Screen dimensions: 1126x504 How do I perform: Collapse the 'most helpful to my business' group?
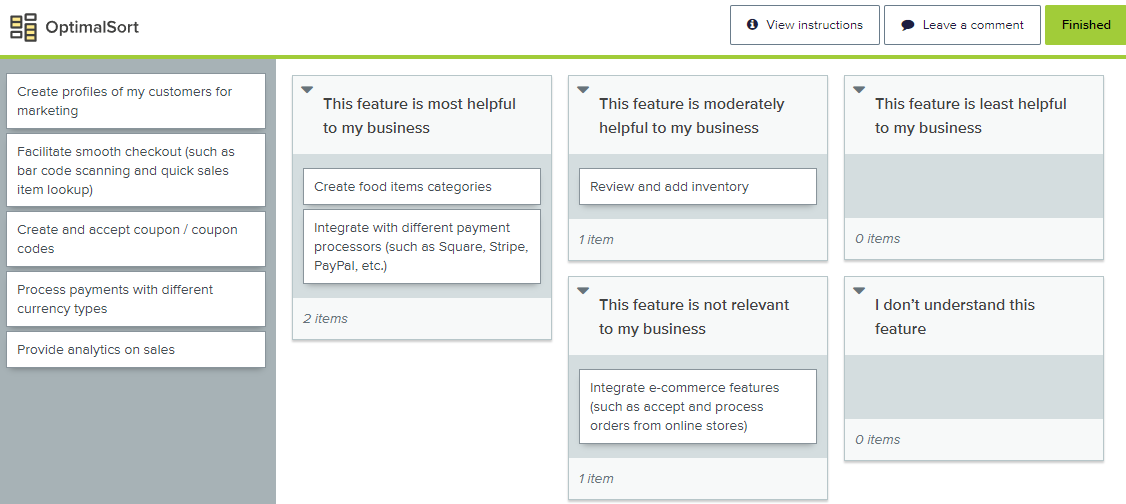pyautogui.click(x=307, y=90)
